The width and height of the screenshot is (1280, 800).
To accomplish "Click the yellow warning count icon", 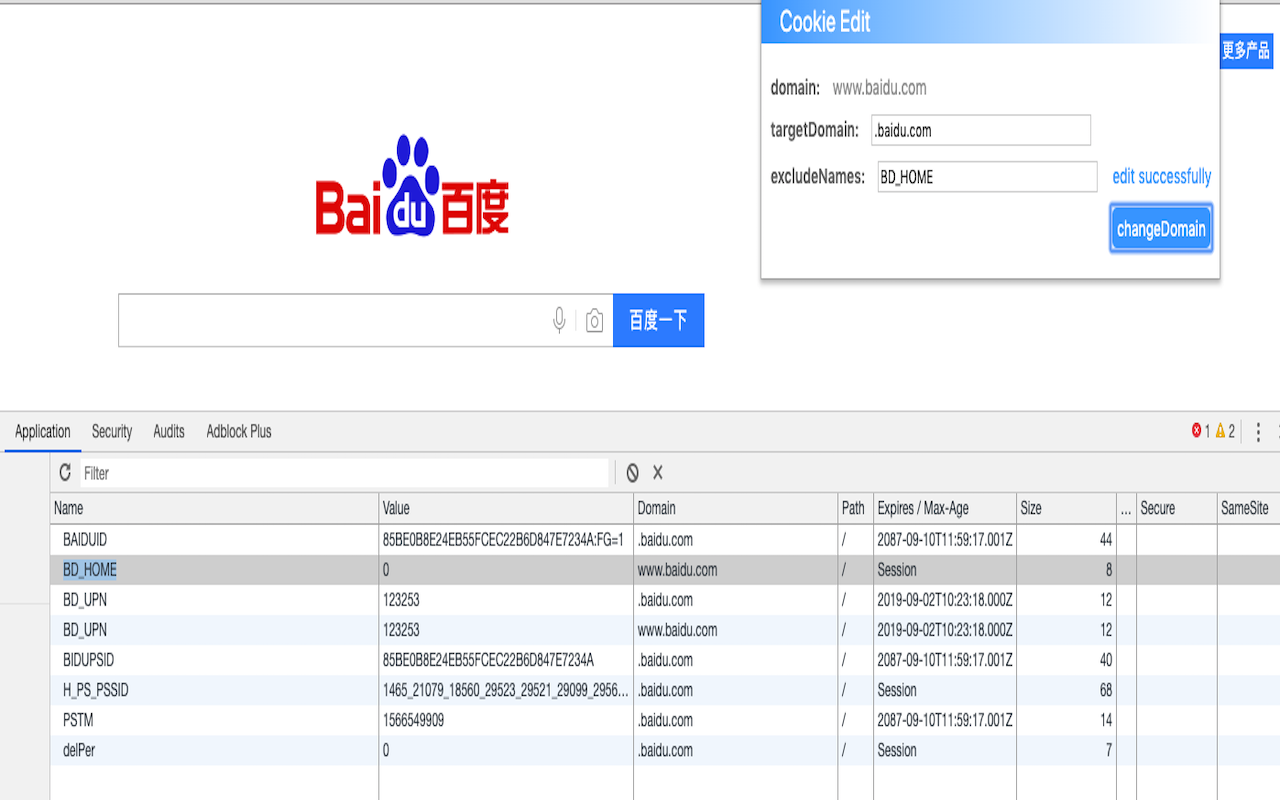I will pos(1220,431).
